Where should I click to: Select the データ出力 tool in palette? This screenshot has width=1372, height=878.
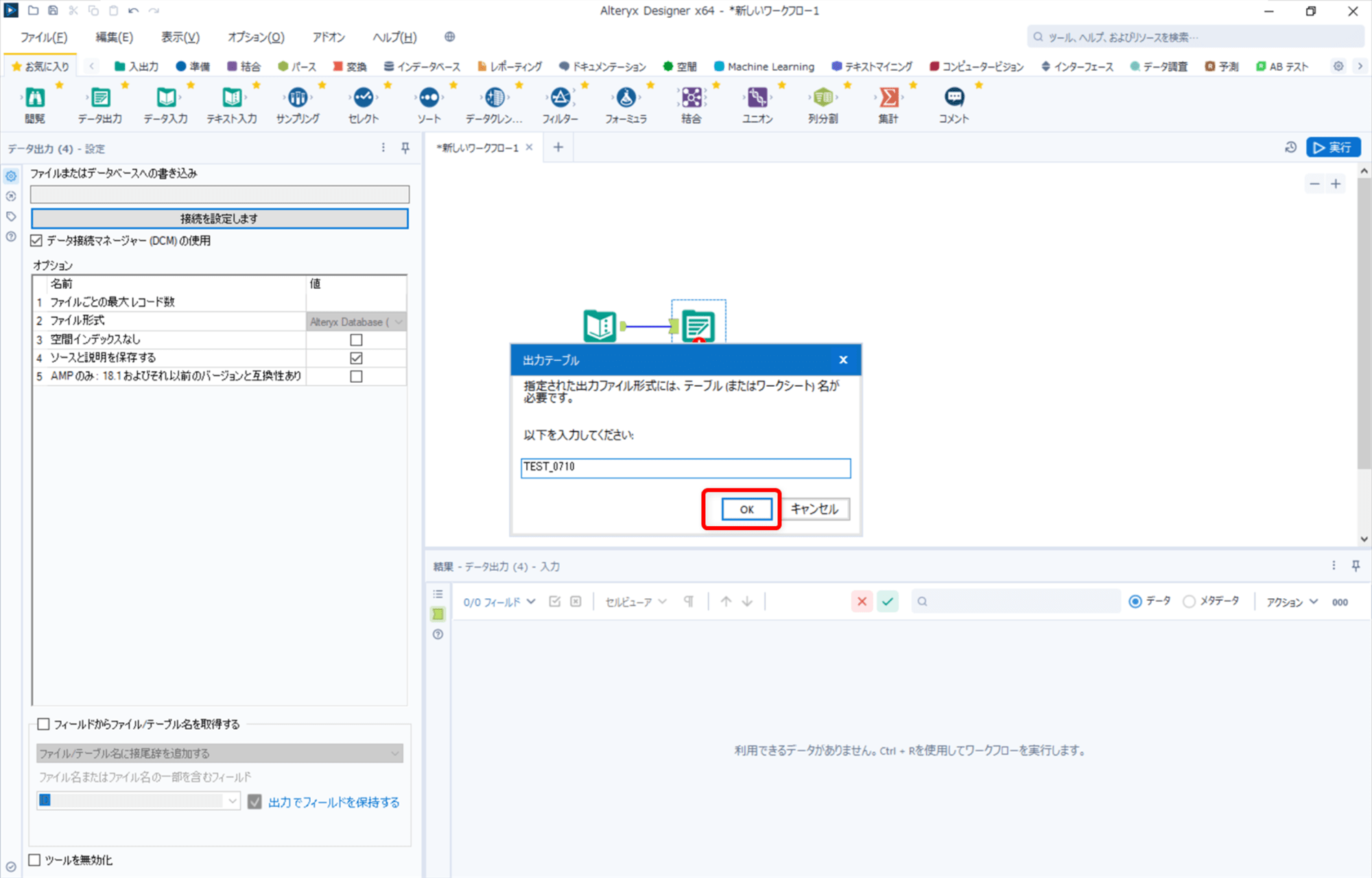pyautogui.click(x=101, y=98)
